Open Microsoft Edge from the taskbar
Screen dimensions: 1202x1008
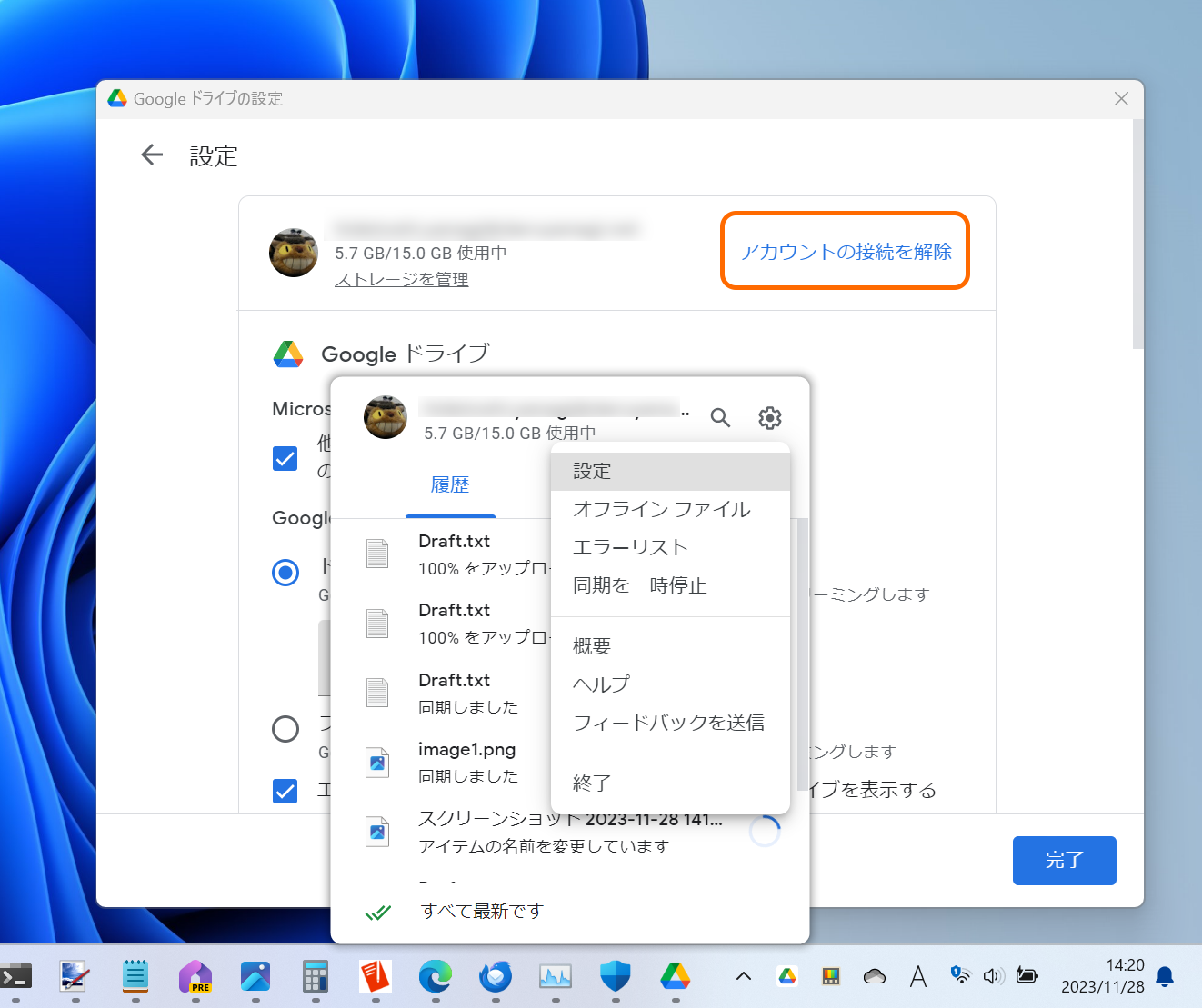(x=436, y=975)
